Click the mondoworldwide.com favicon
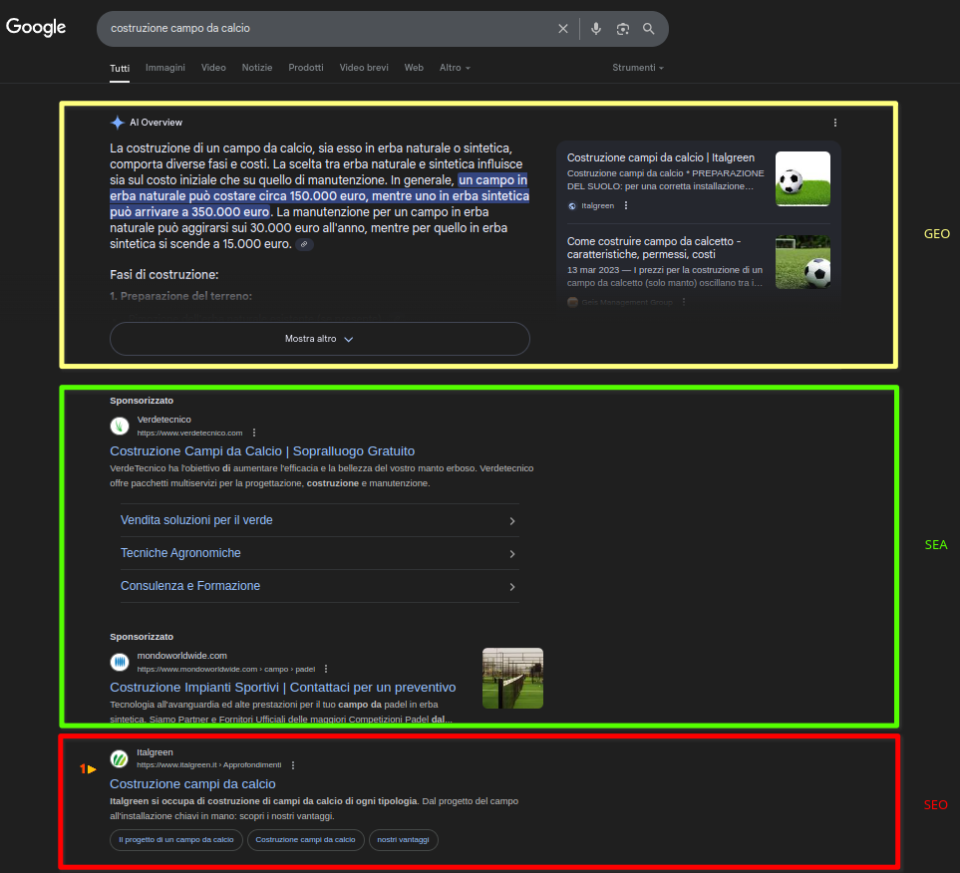Screen dimensions: 960x873 point(119,662)
